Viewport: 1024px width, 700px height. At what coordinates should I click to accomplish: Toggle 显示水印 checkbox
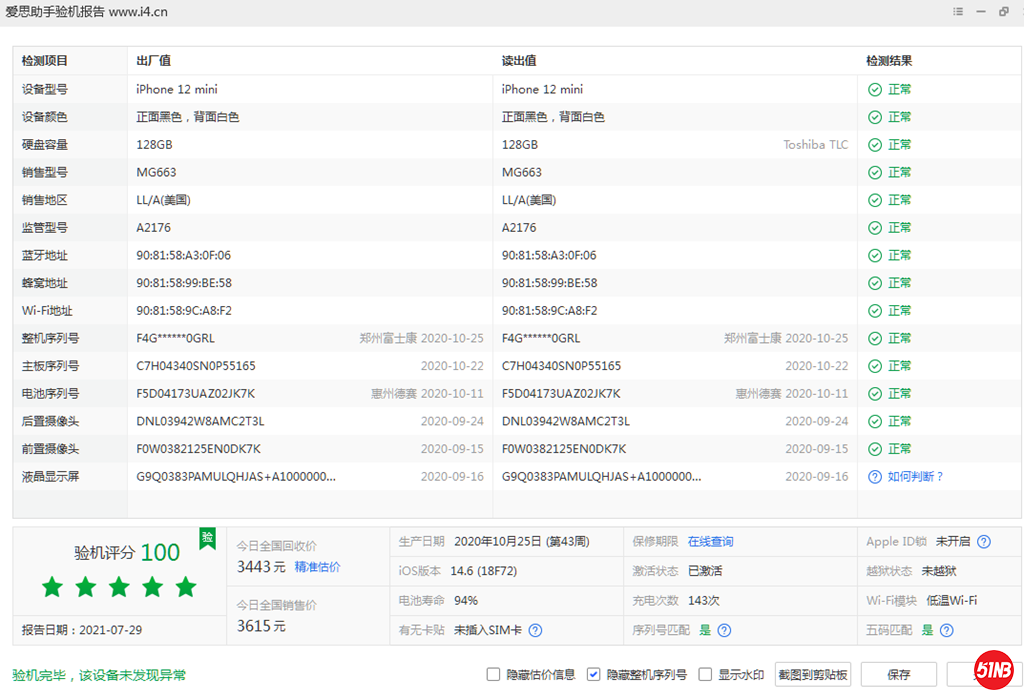[x=705, y=675]
